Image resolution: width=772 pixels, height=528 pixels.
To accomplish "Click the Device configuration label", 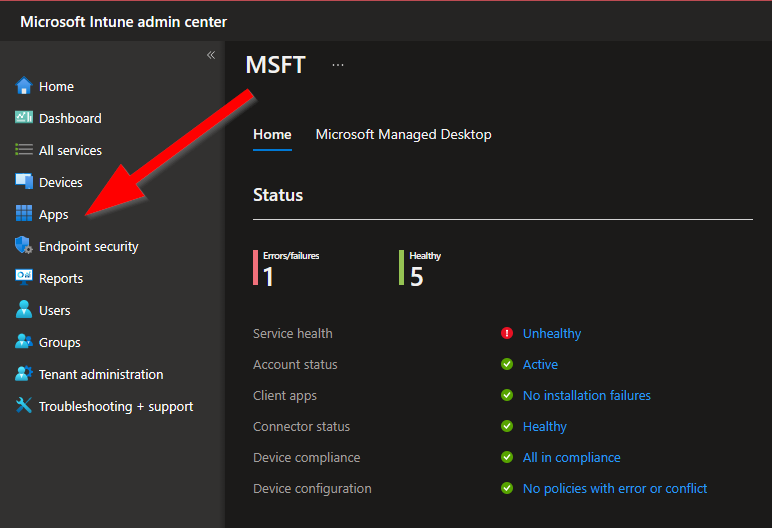I will click(312, 489).
